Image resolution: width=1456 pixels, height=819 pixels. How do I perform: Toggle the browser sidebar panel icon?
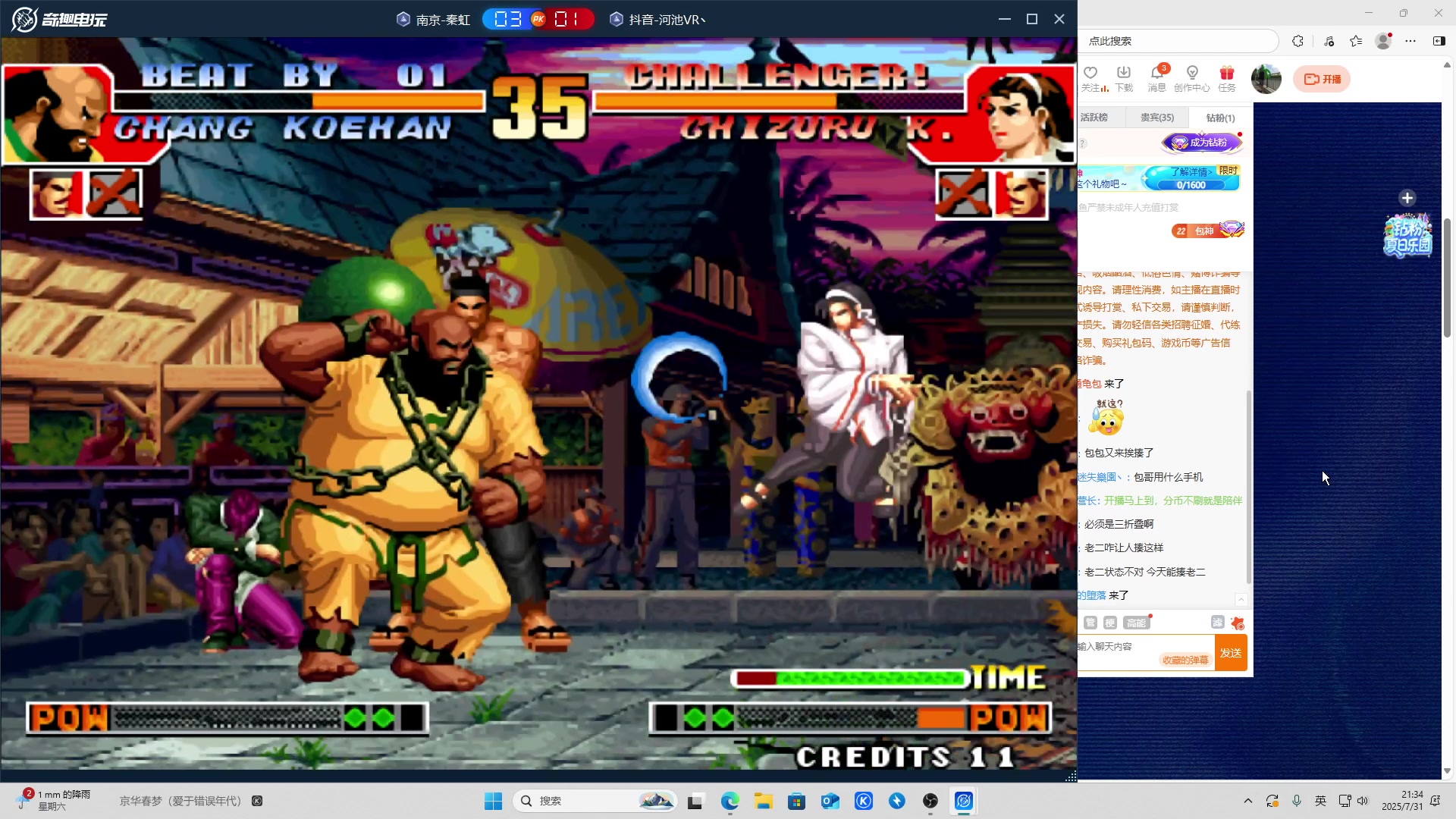click(x=1439, y=41)
